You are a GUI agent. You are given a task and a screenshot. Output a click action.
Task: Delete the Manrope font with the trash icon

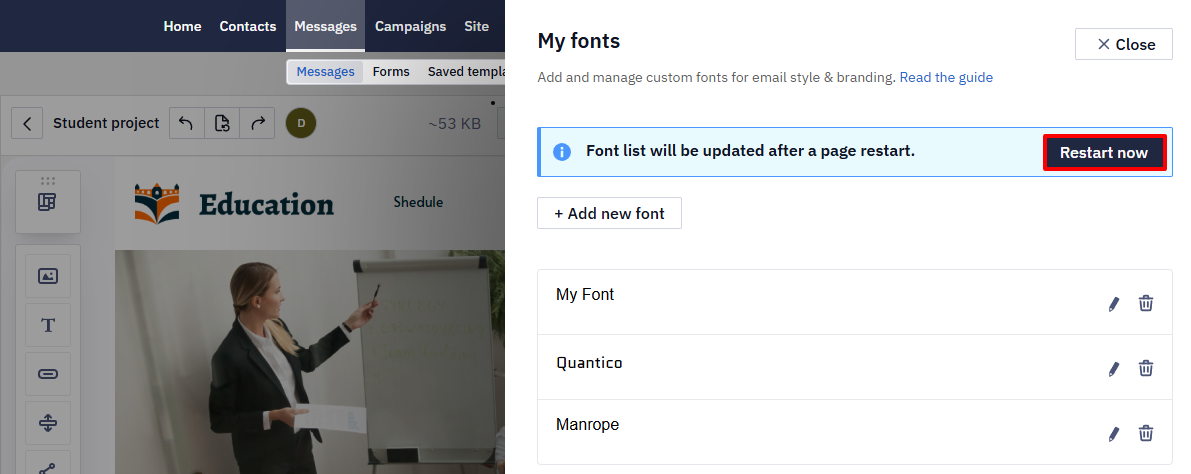[1145, 434]
